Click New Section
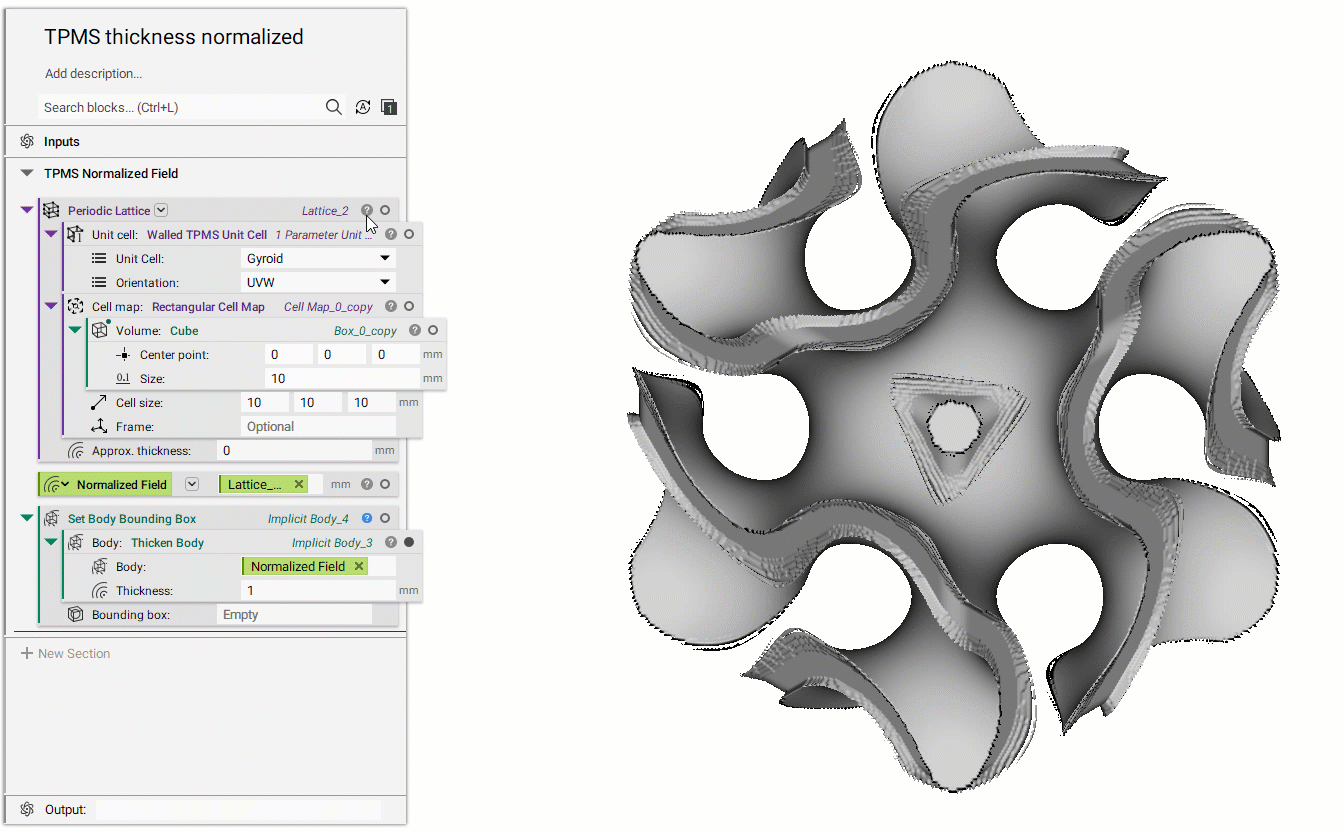Screen dimensions: 1344x832 pos(66,652)
